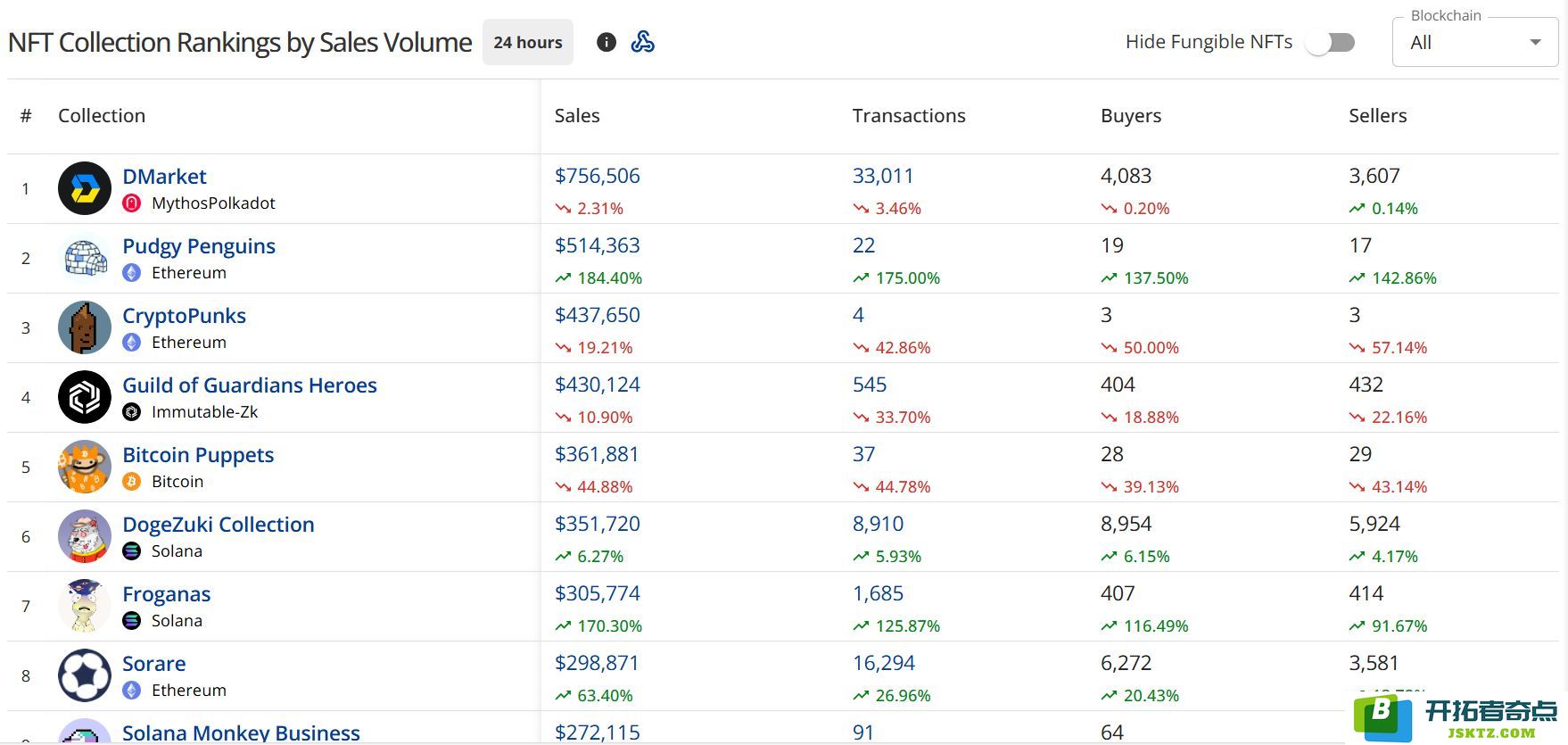Click CryptoPunks sales value $437,650
1568x745 pixels.
(x=598, y=315)
